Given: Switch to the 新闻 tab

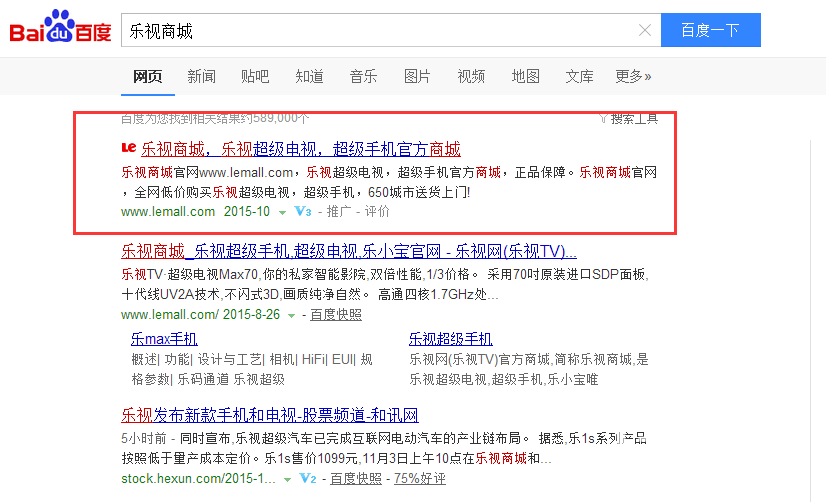Looking at the screenshot, I should click(x=201, y=76).
